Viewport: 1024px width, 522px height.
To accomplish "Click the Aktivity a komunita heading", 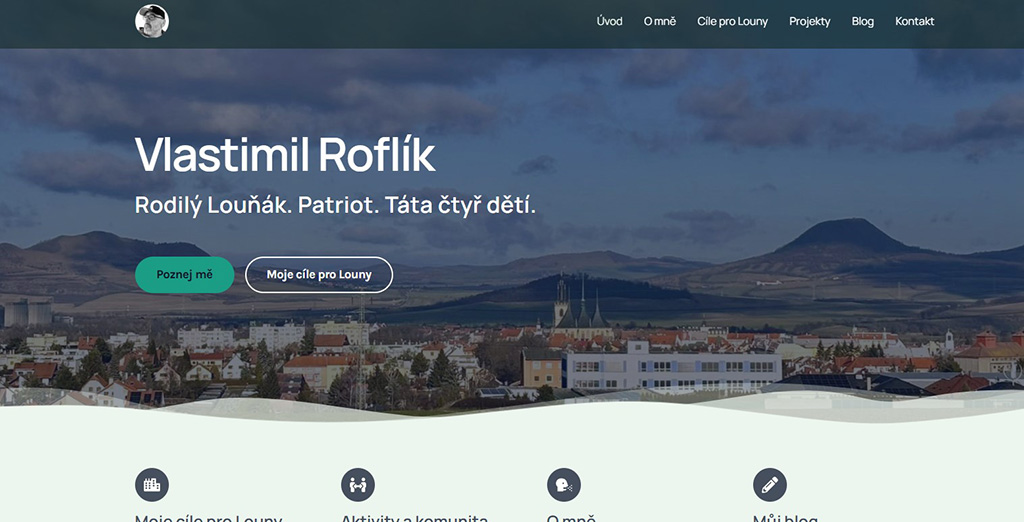I will (x=415, y=517).
